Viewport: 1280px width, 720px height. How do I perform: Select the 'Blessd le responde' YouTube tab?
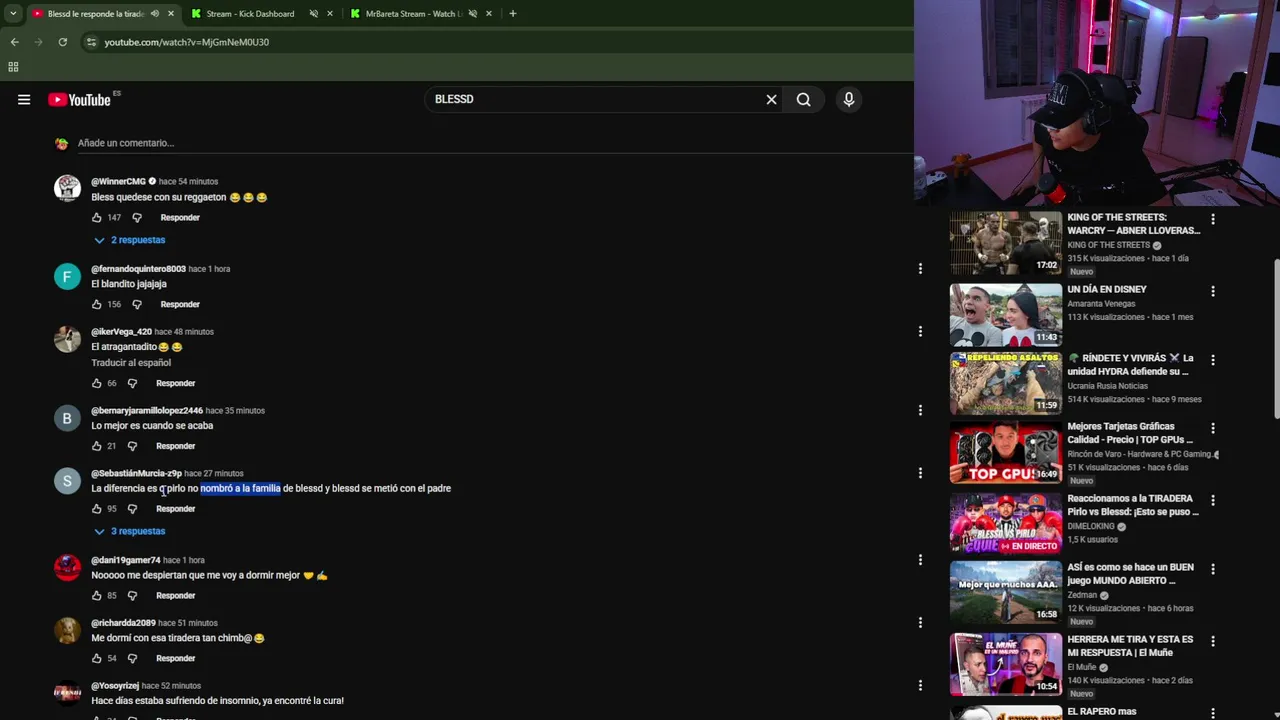click(95, 14)
